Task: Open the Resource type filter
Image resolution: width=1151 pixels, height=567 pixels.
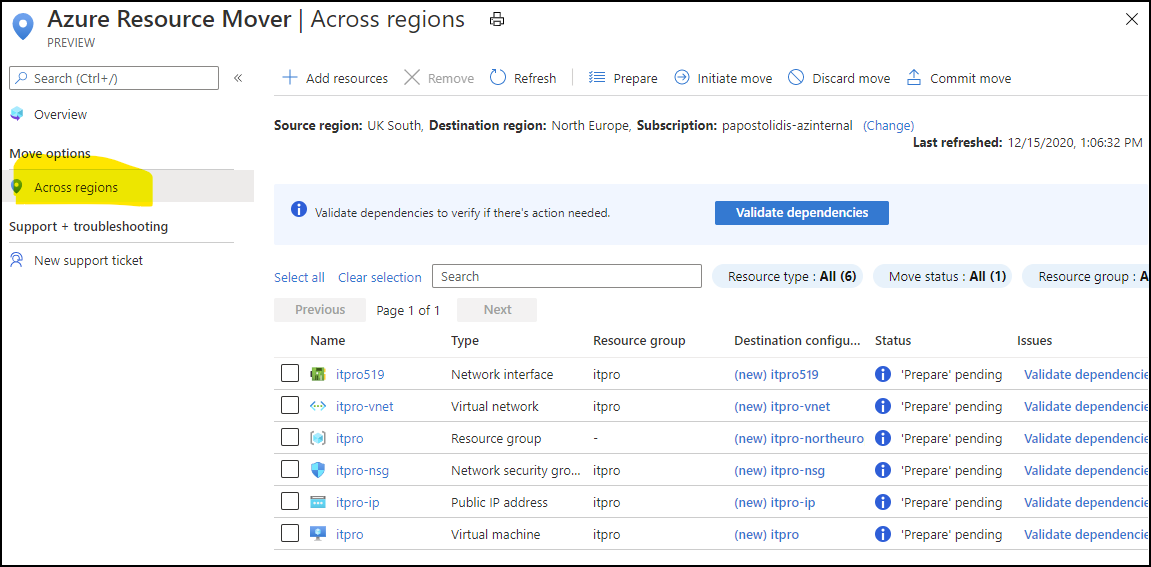Action: (x=791, y=277)
